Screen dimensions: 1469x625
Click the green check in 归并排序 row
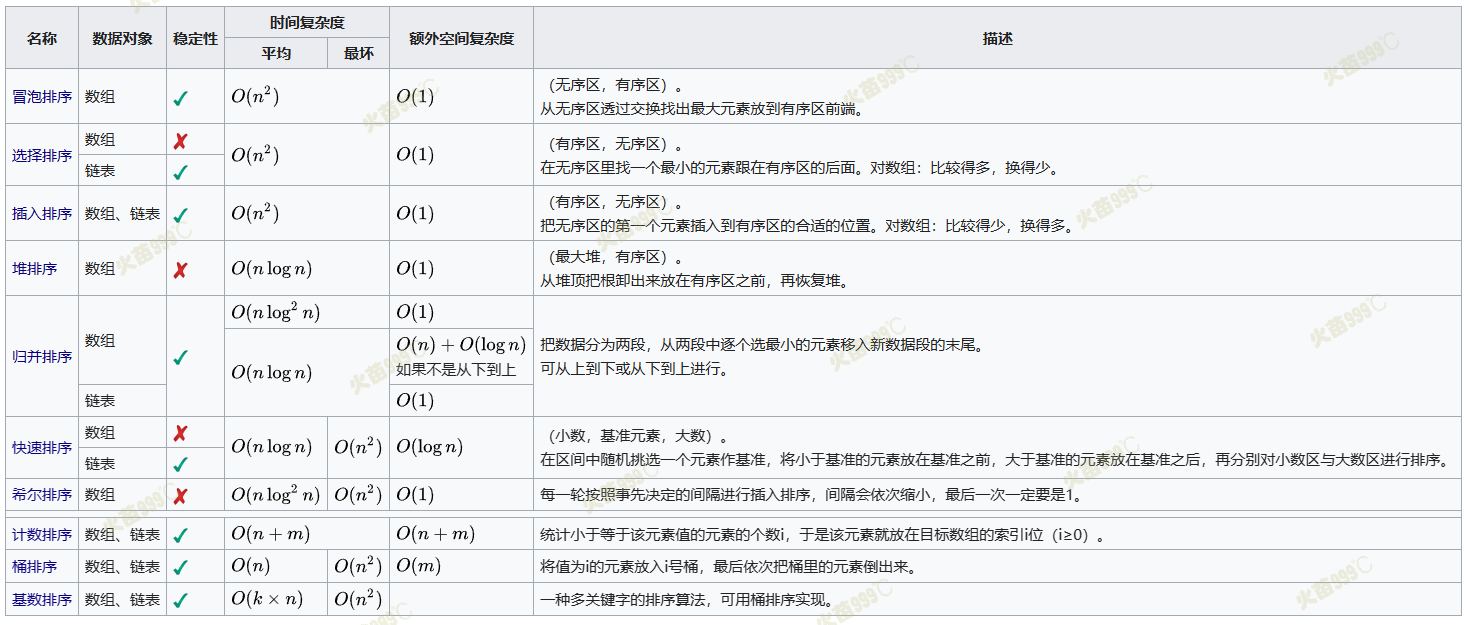[x=180, y=357]
